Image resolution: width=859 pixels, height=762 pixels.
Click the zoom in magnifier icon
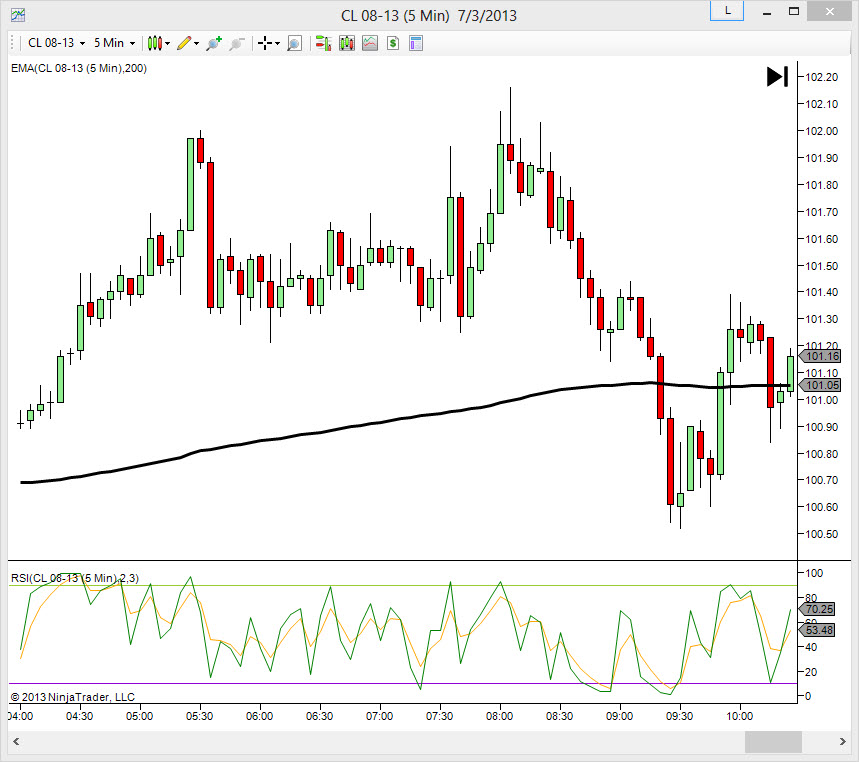pos(214,43)
